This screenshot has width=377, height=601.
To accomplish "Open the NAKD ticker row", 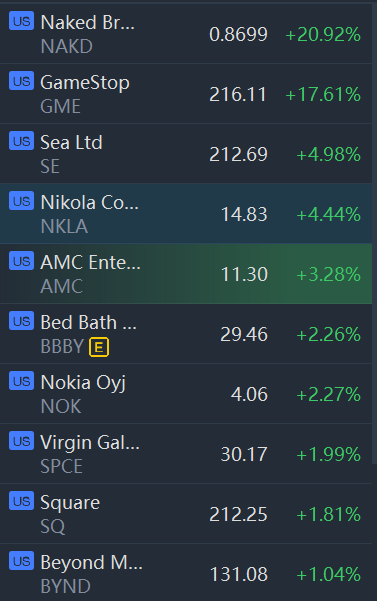I will click(x=186, y=34).
